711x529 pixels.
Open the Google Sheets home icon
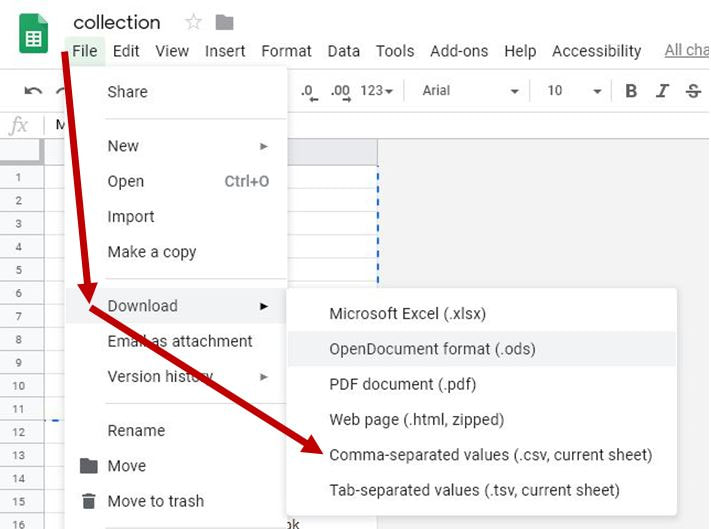tap(34, 34)
